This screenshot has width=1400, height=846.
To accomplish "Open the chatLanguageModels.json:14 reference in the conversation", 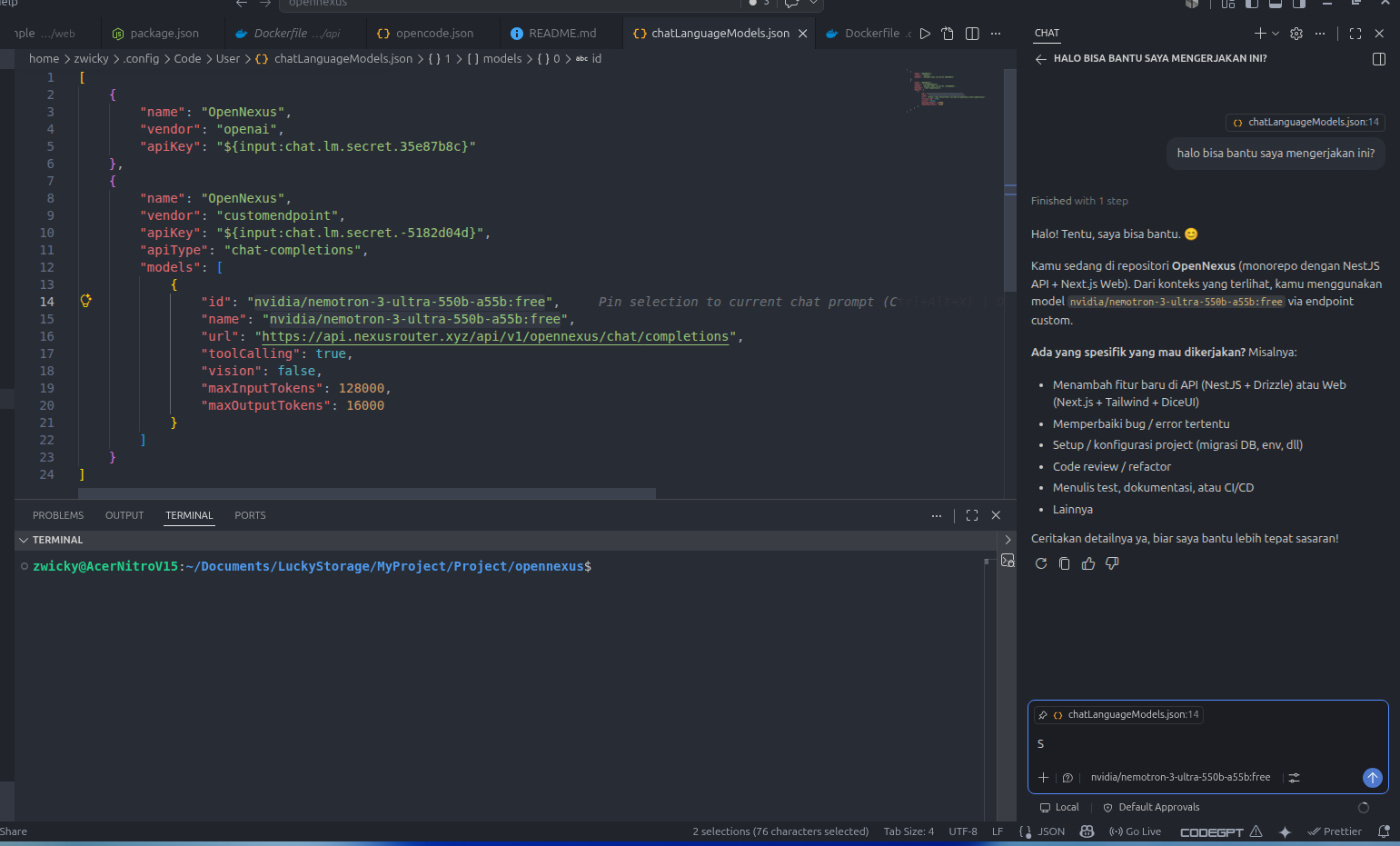I will (1305, 123).
